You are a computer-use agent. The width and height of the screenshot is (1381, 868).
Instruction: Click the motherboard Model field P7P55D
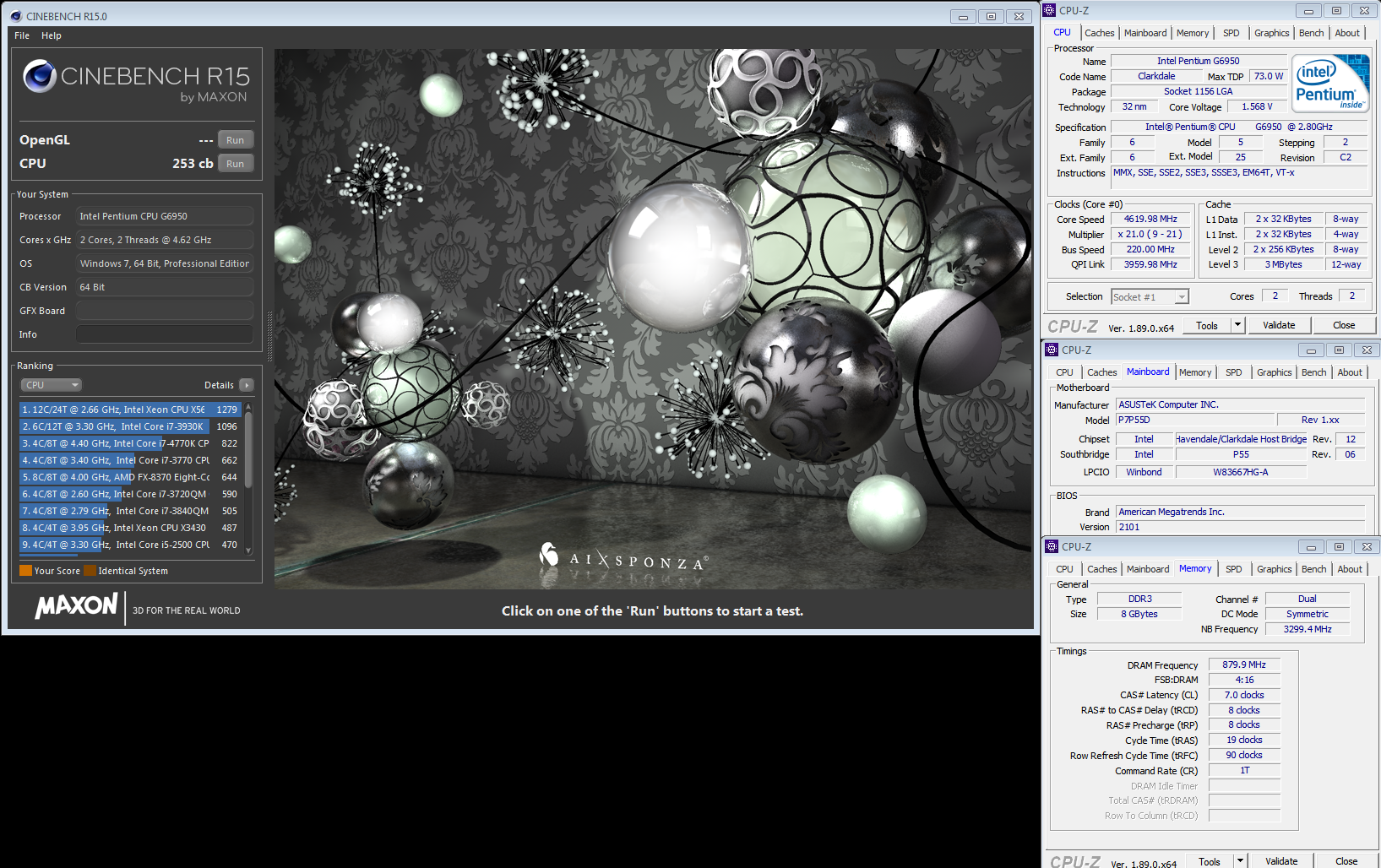1195,420
